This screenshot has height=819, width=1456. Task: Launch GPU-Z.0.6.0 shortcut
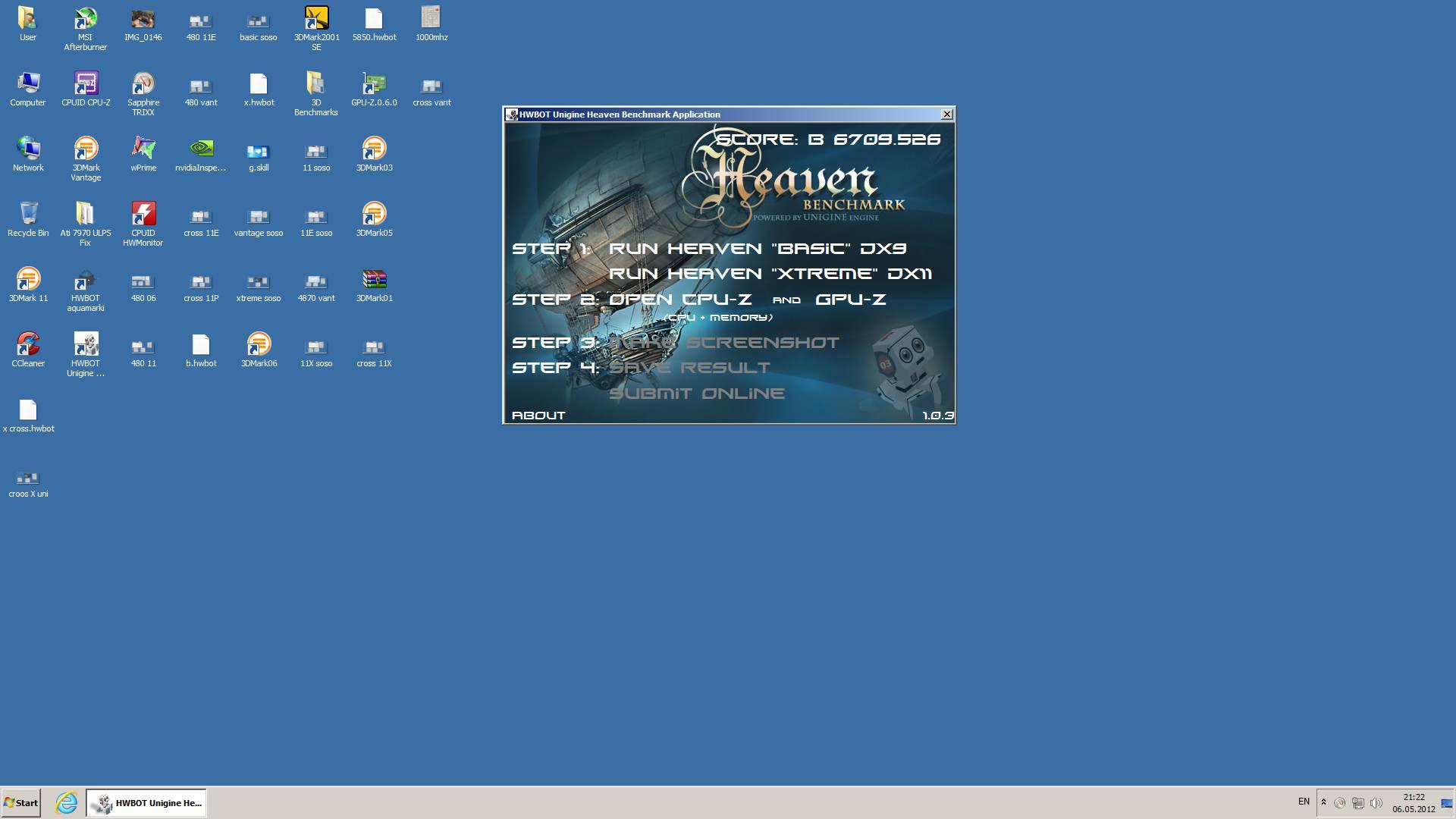(x=374, y=89)
